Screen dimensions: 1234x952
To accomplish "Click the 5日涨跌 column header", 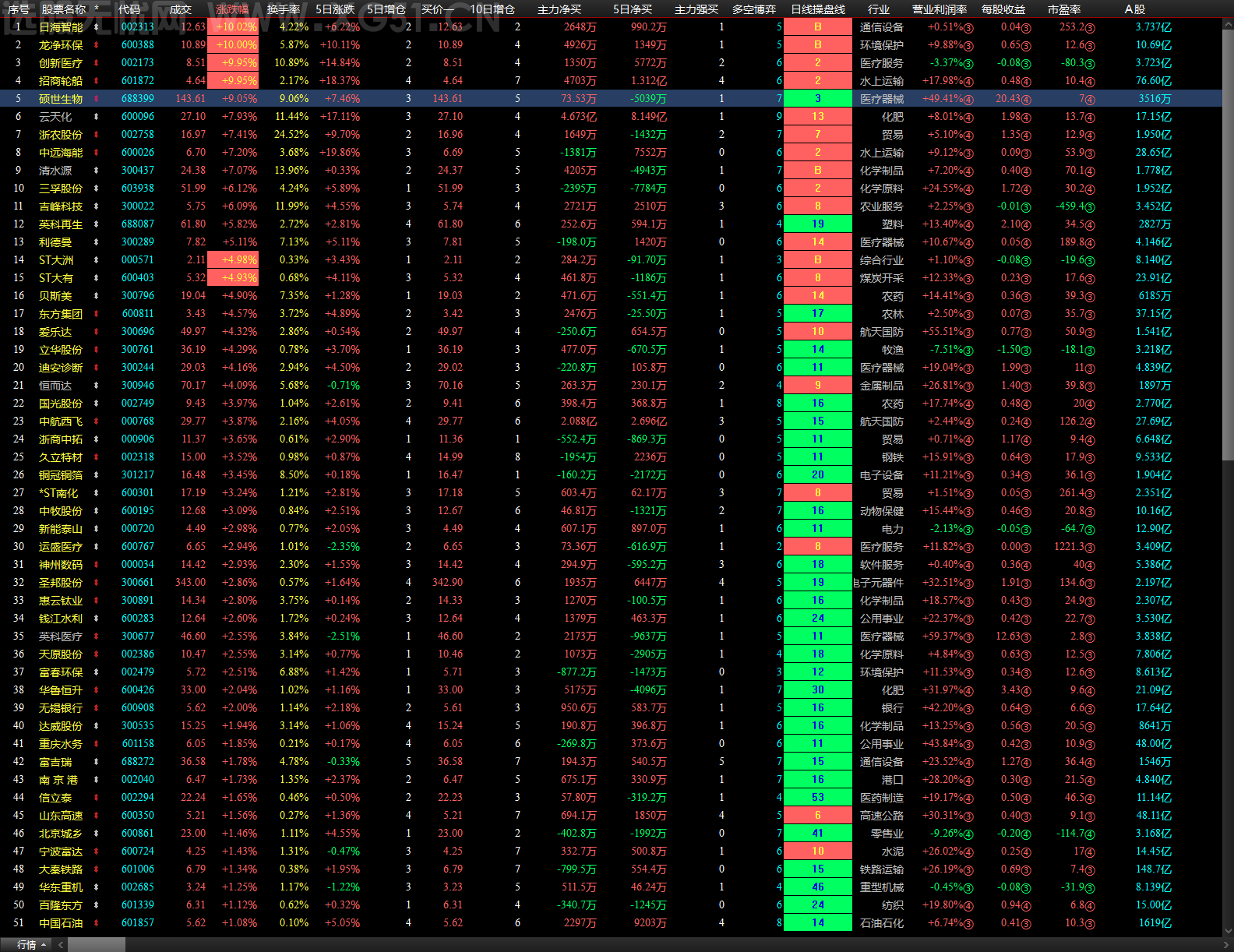I will [x=335, y=9].
